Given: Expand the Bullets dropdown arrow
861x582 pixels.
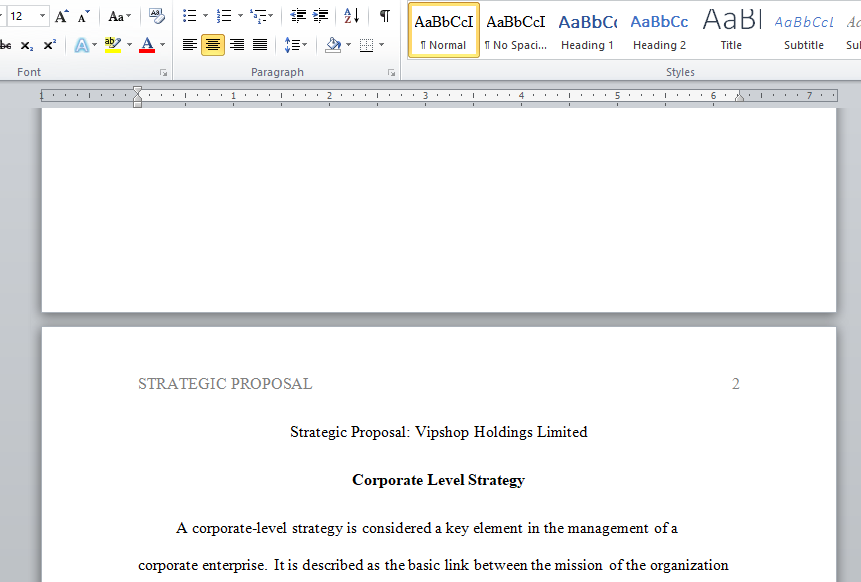Looking at the screenshot, I should 205,16.
